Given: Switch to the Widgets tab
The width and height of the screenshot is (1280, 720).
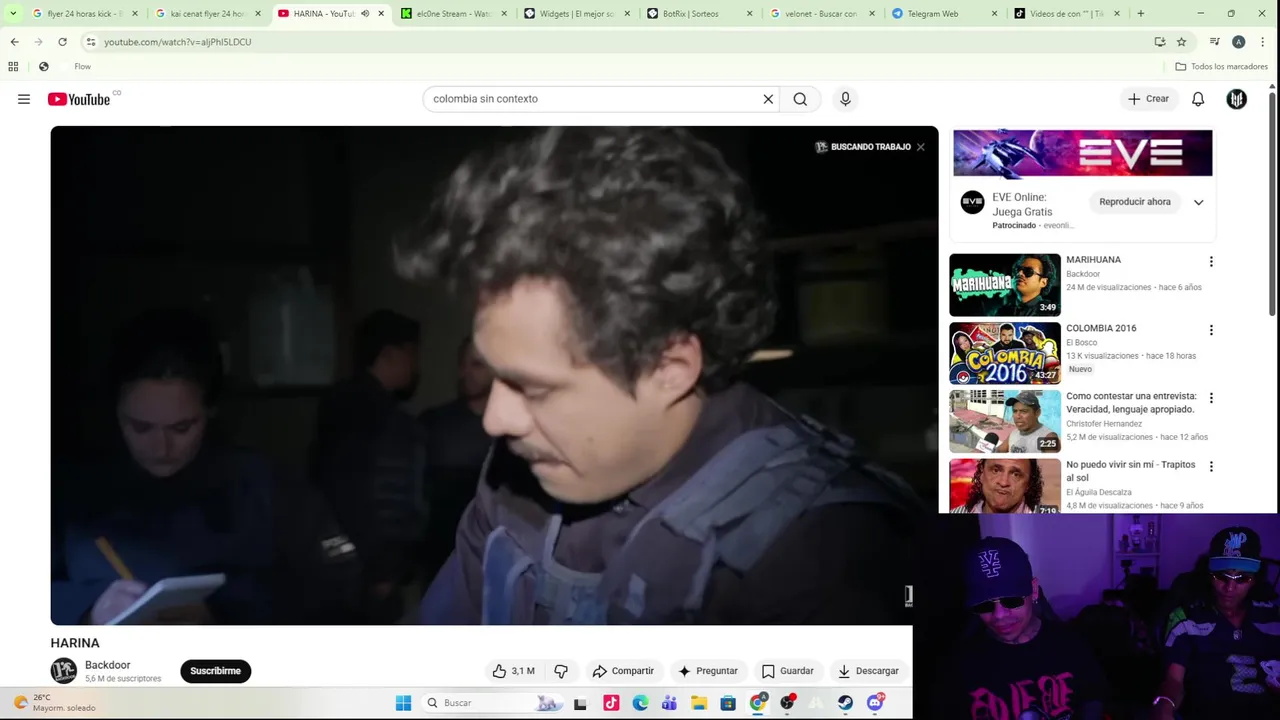Looking at the screenshot, I should (577, 14).
